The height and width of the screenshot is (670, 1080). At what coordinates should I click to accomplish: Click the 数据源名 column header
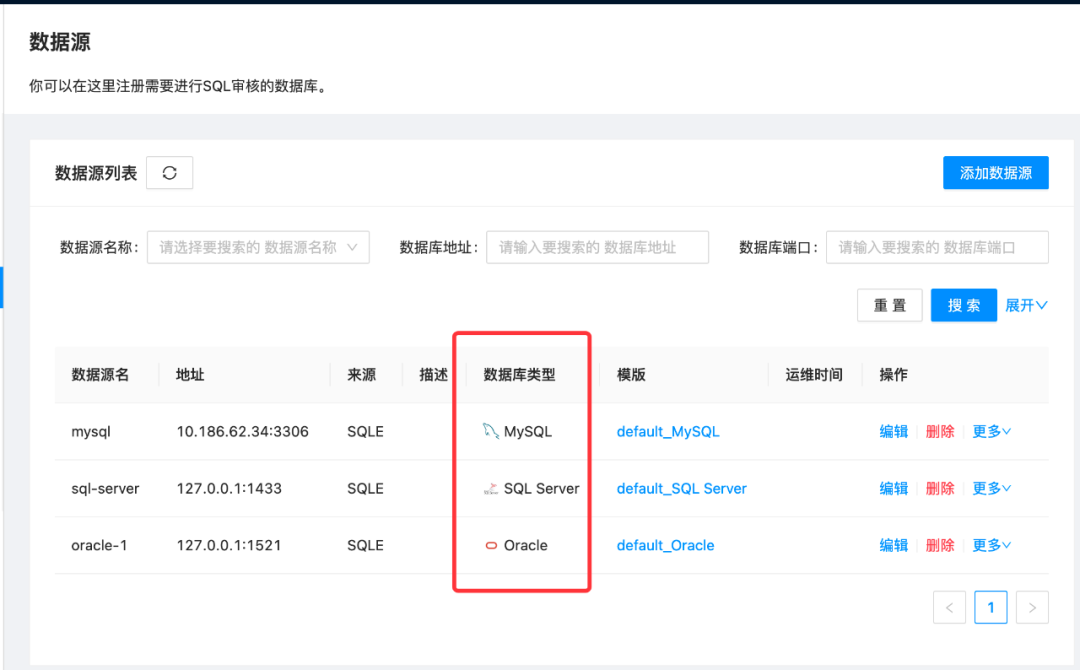101,375
